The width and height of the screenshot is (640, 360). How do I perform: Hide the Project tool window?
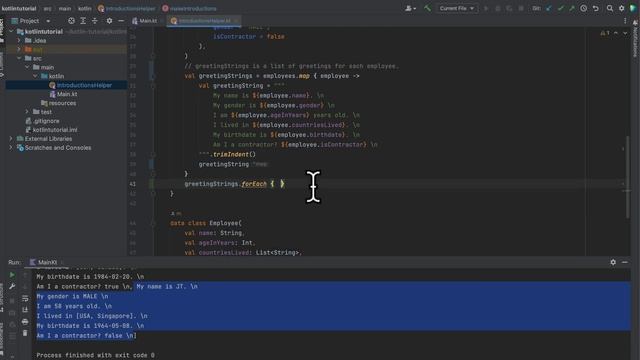[x=121, y=21]
